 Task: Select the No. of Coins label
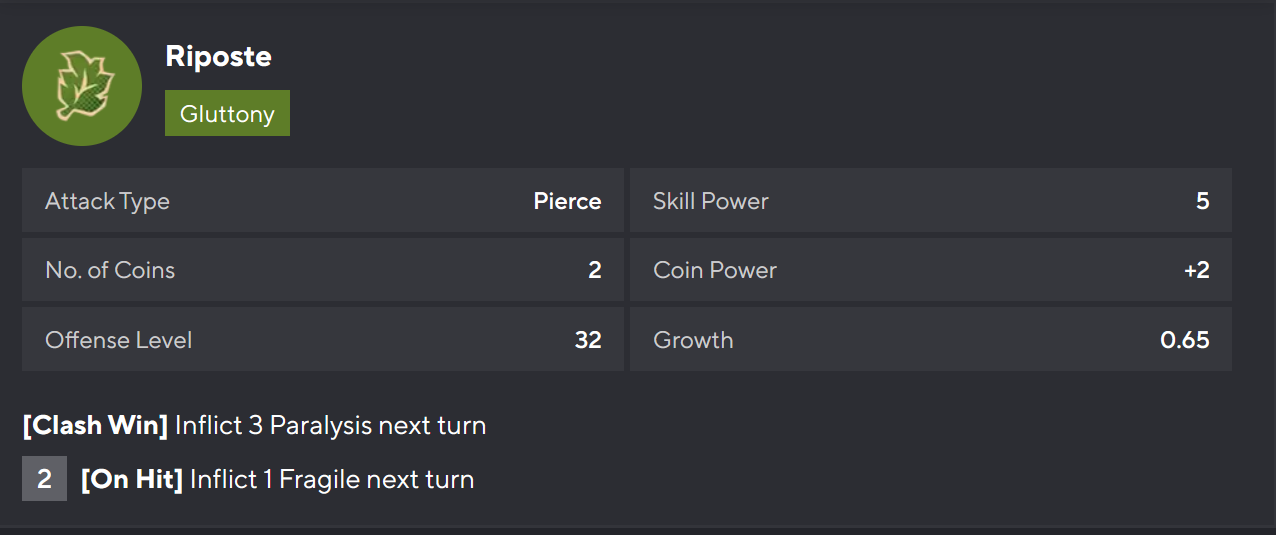[x=110, y=270]
